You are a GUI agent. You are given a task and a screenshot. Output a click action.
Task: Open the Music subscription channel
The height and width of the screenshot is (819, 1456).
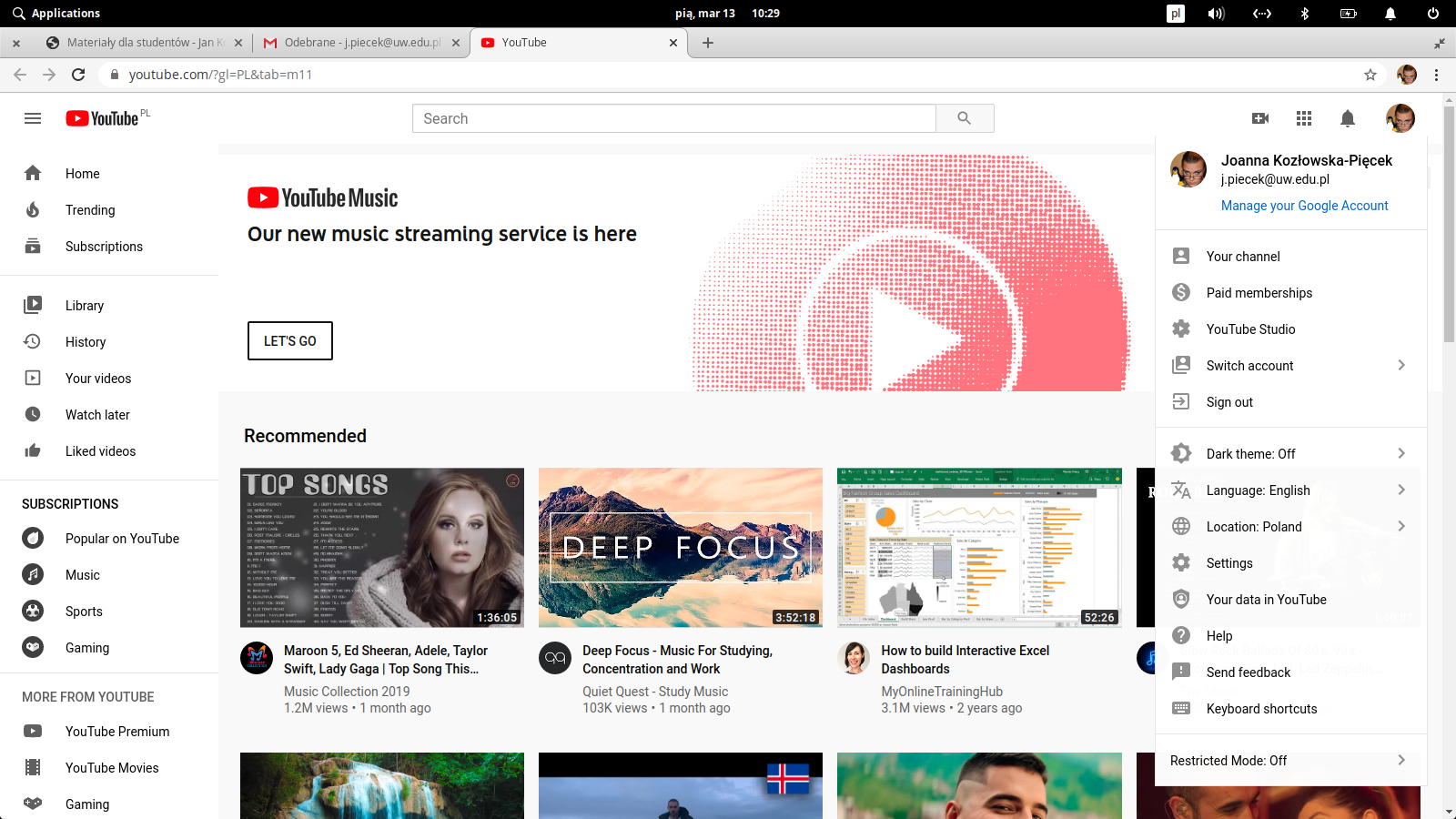point(109,574)
